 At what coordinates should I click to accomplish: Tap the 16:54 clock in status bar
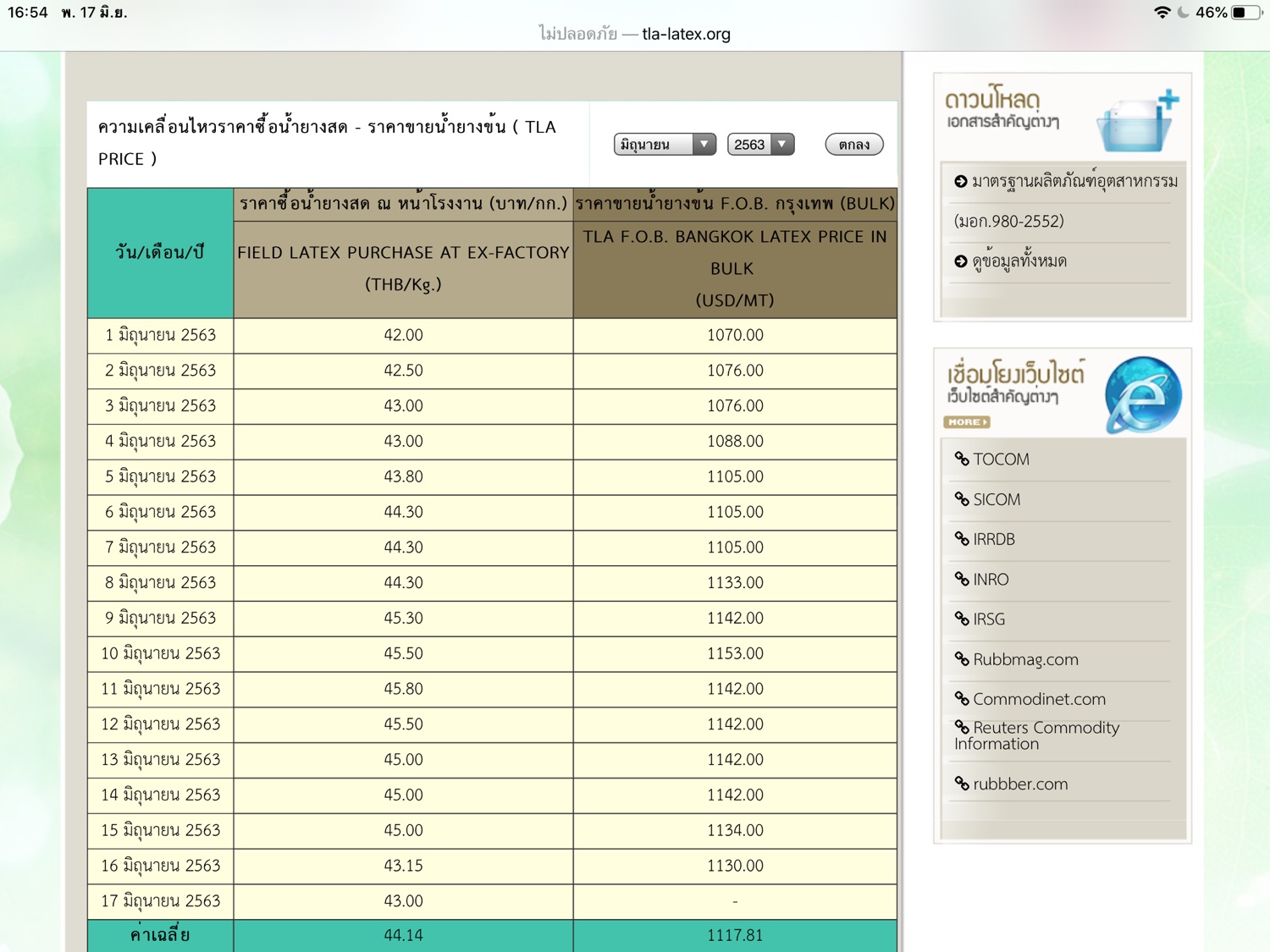(28, 13)
